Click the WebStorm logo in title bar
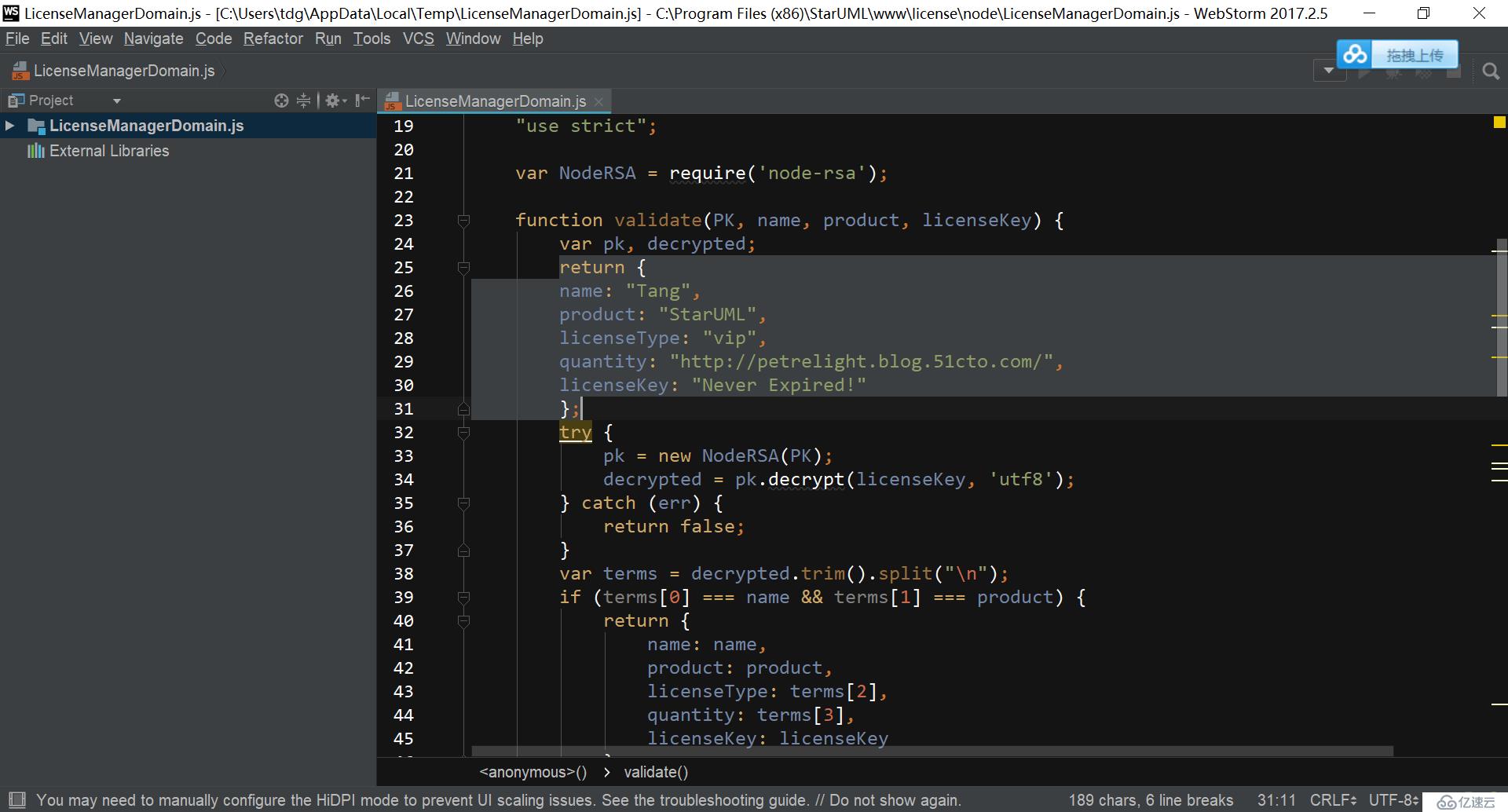 click(11, 13)
